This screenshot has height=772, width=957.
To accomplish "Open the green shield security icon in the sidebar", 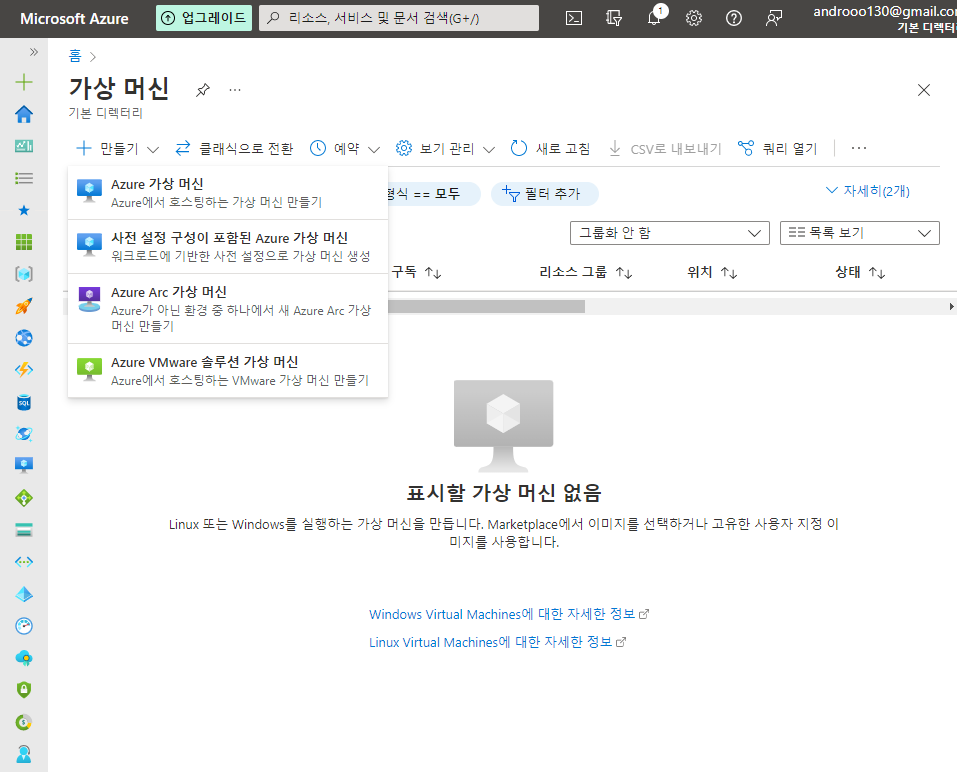I will [x=24, y=690].
